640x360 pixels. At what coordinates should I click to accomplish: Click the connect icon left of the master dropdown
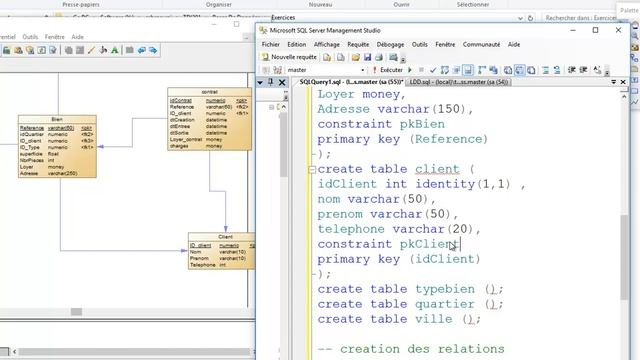coord(266,70)
